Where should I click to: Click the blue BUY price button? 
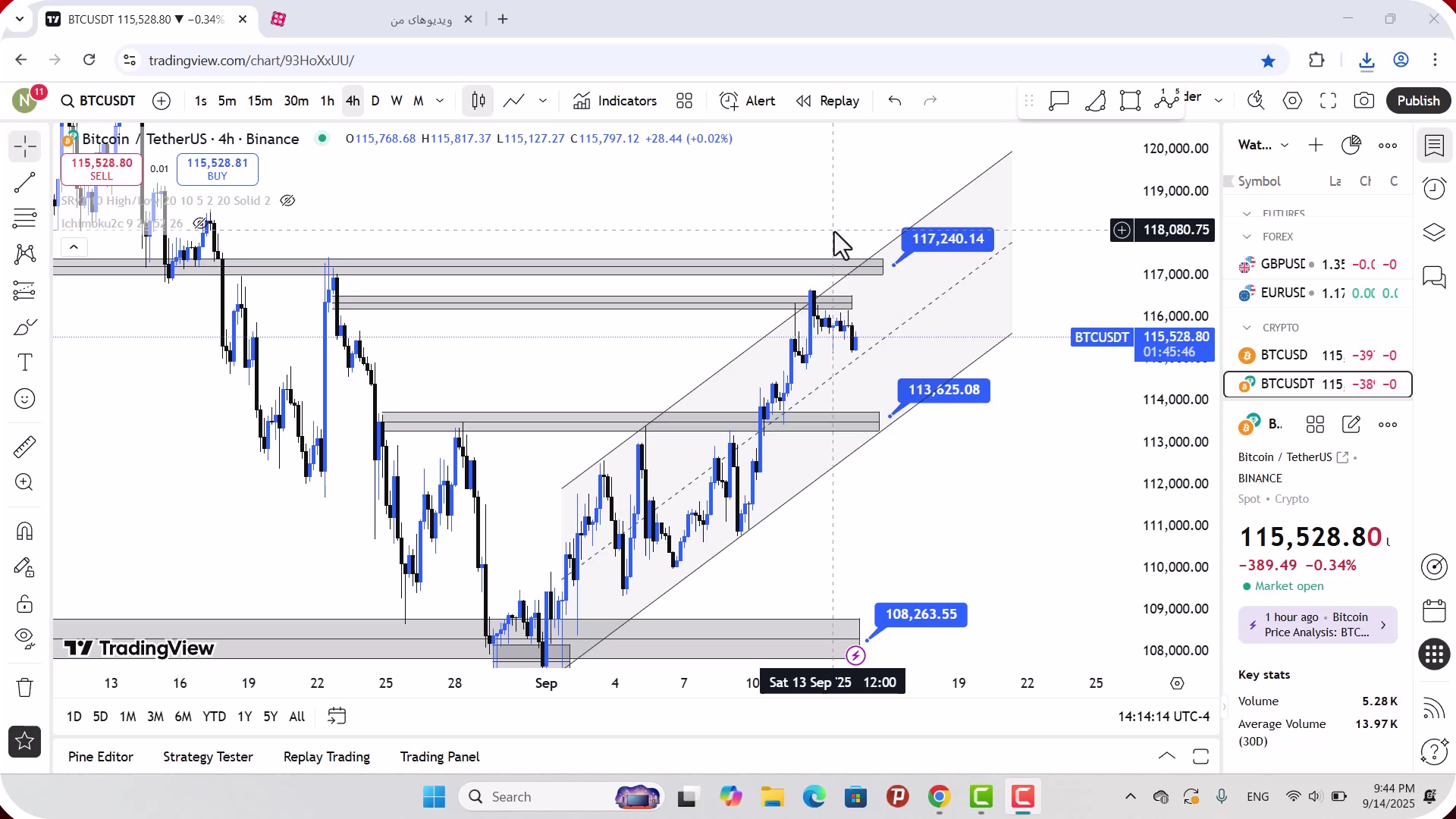[x=218, y=169]
